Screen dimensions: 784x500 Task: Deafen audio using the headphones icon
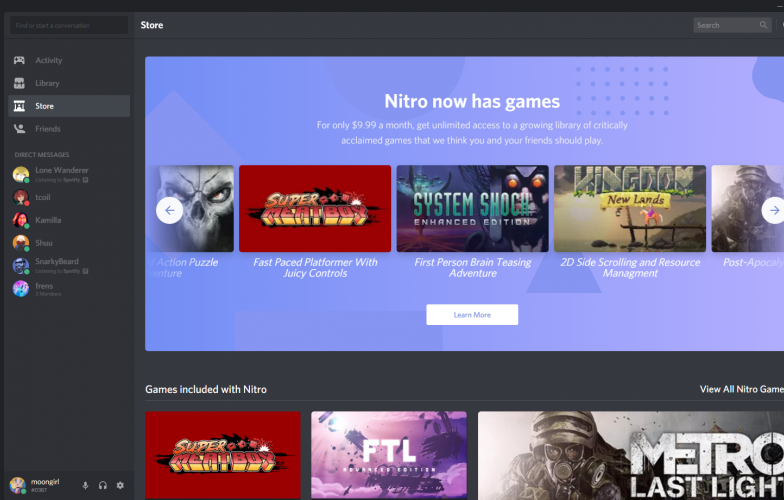(103, 485)
